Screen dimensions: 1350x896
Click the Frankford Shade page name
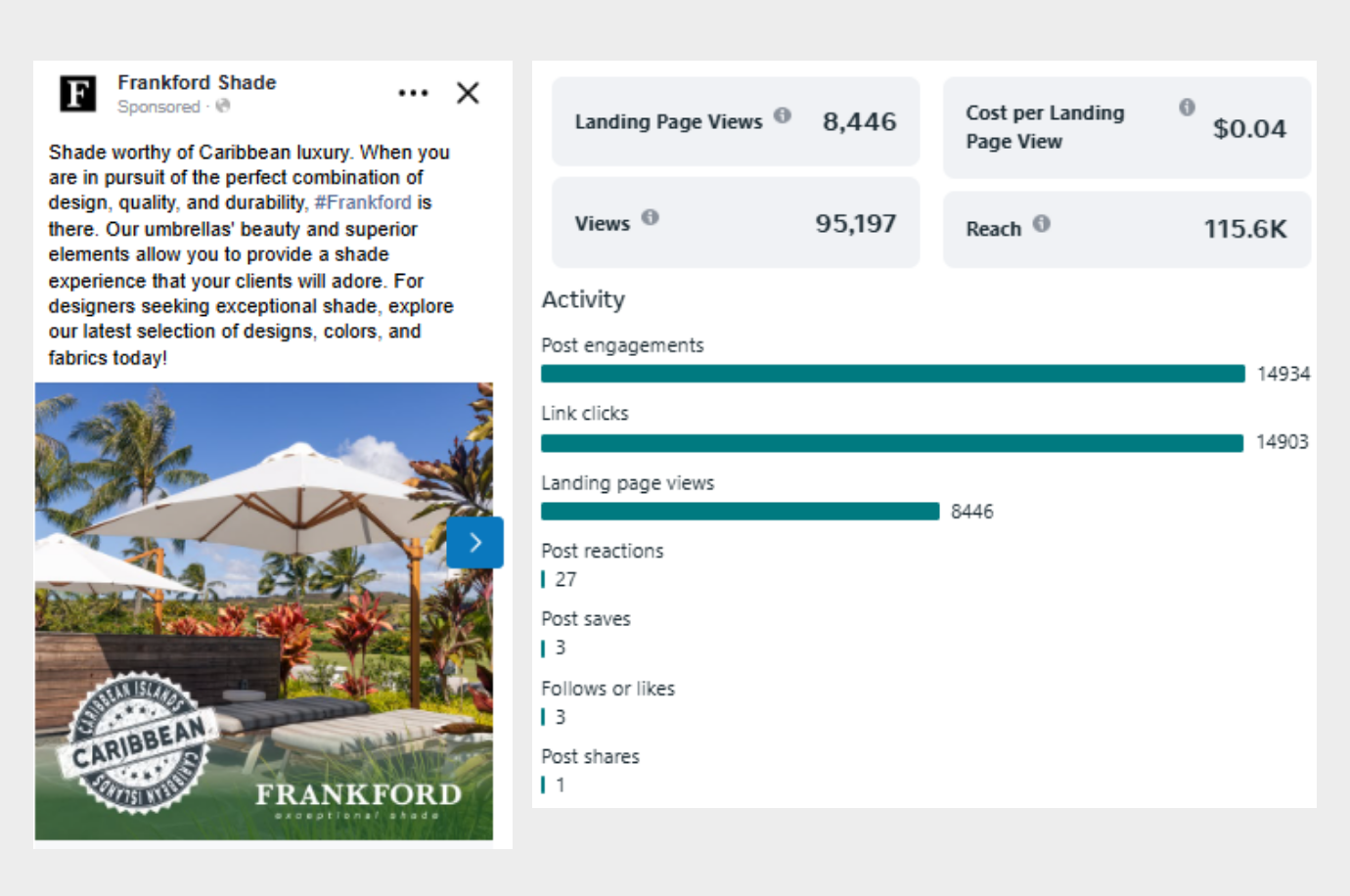click(197, 82)
